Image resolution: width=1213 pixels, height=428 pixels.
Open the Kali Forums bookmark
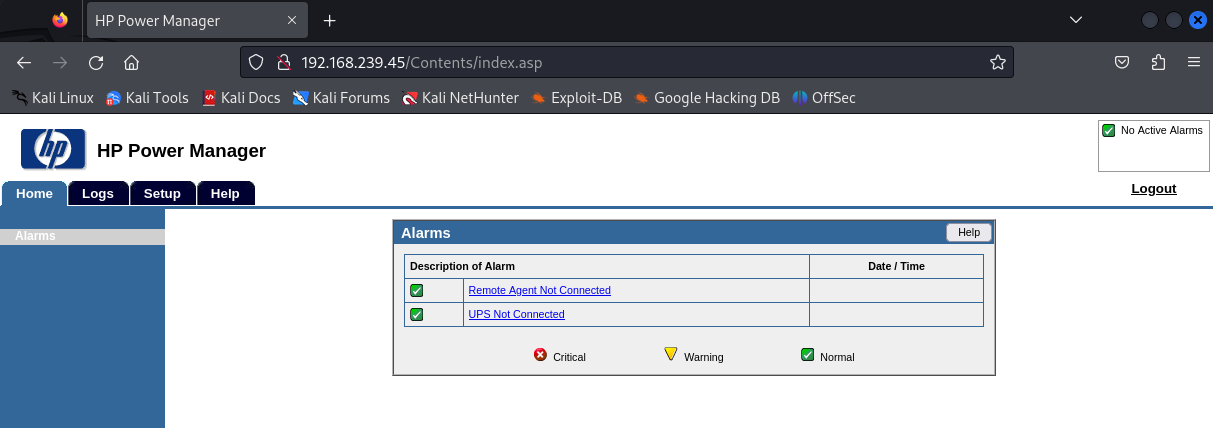coord(341,98)
